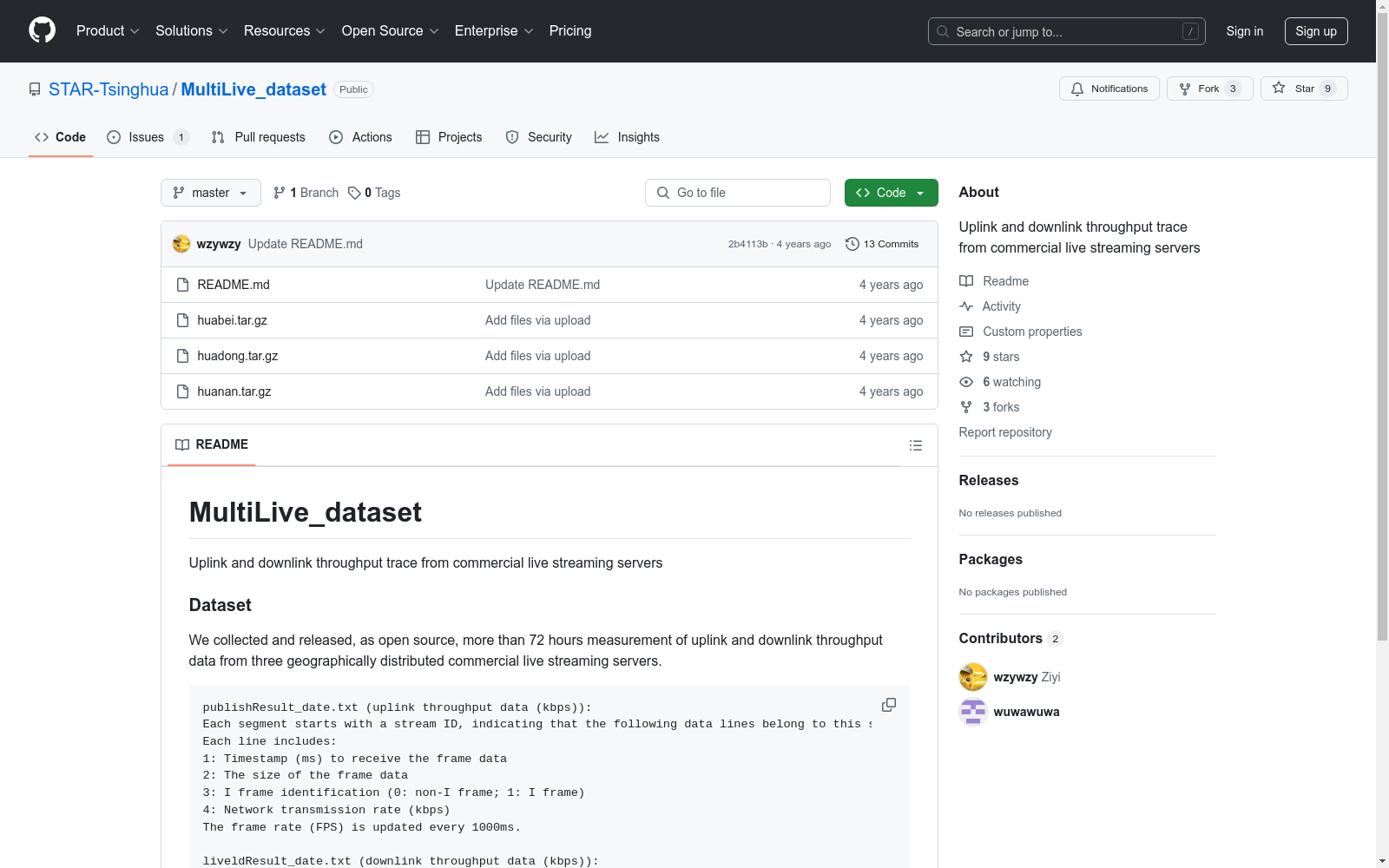Image resolution: width=1389 pixels, height=868 pixels.
Task: Expand the Enterprise menu
Action: pos(494,31)
